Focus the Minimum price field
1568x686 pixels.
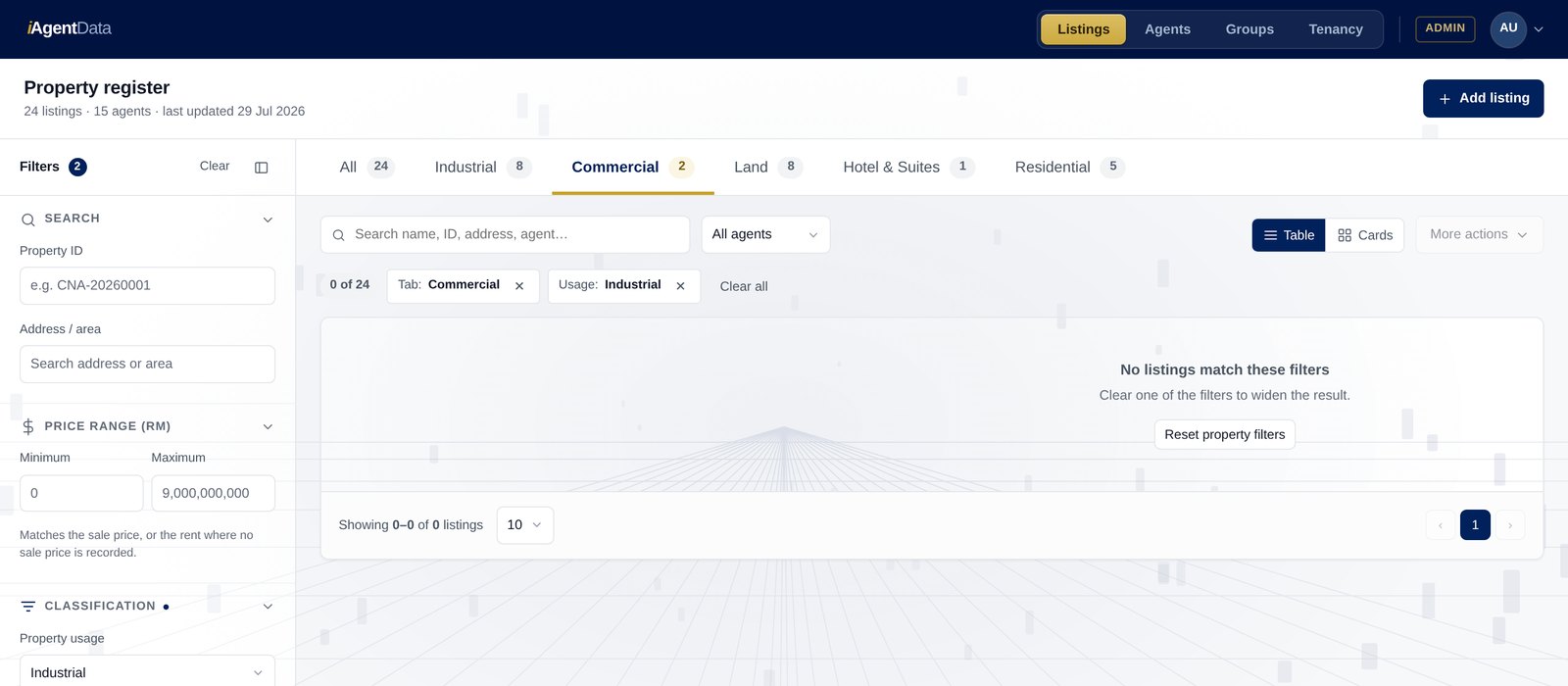81,493
